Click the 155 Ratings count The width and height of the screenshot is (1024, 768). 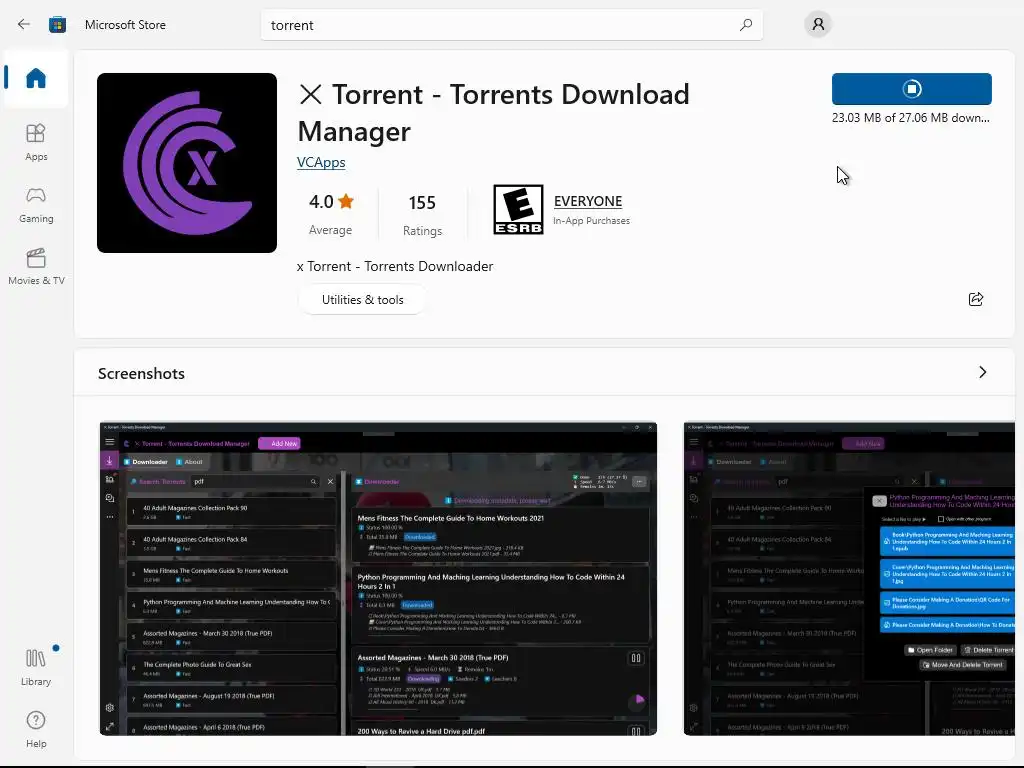click(x=423, y=214)
